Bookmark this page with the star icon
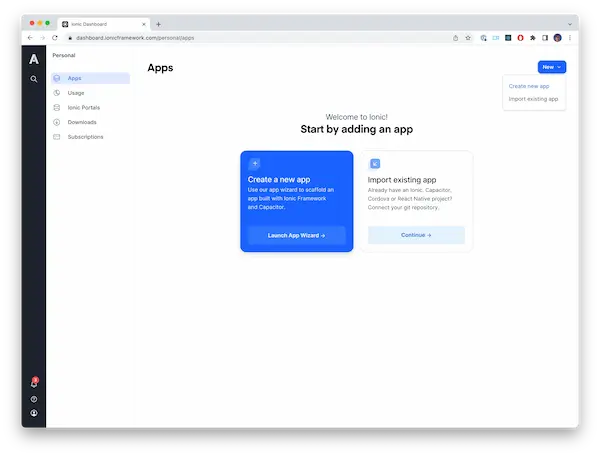600x456 pixels. point(468,37)
